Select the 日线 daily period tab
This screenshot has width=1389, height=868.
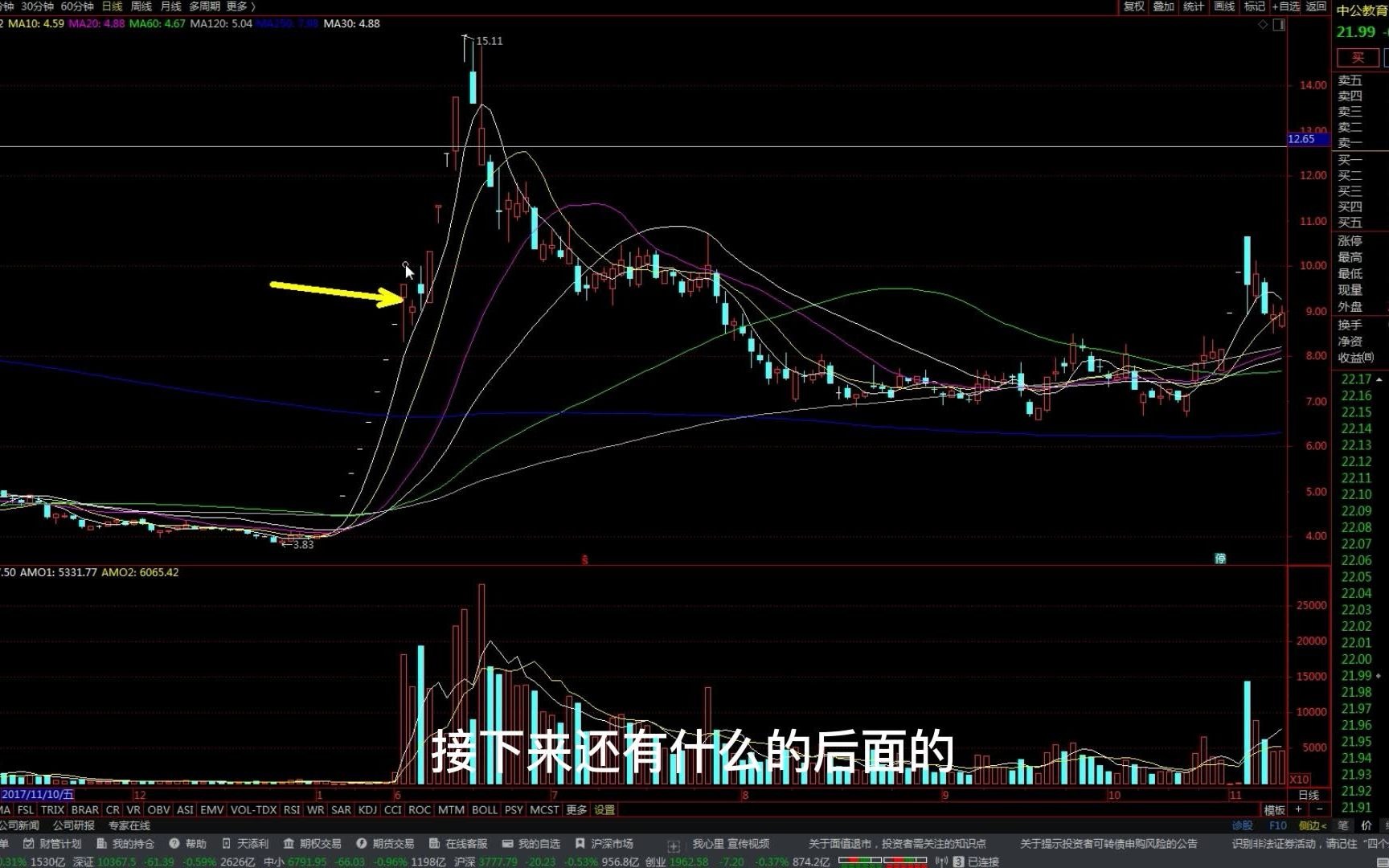tap(112, 6)
